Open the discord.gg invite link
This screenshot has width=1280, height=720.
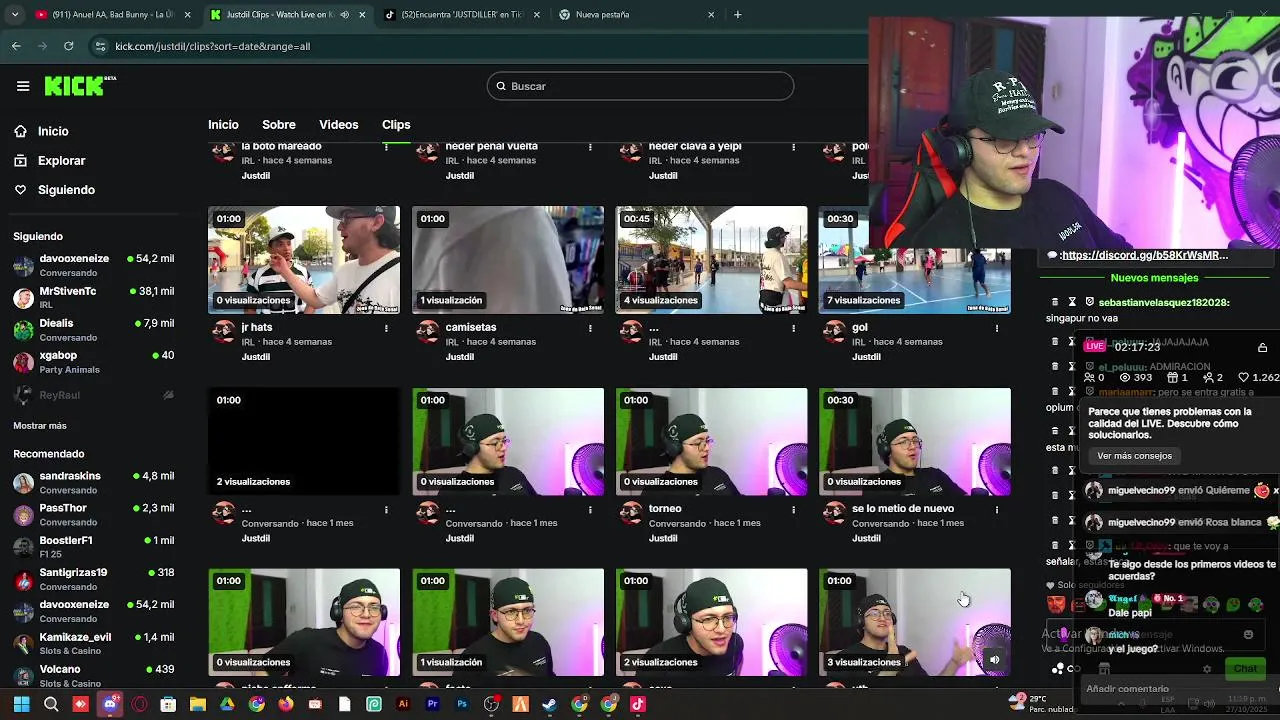1144,255
